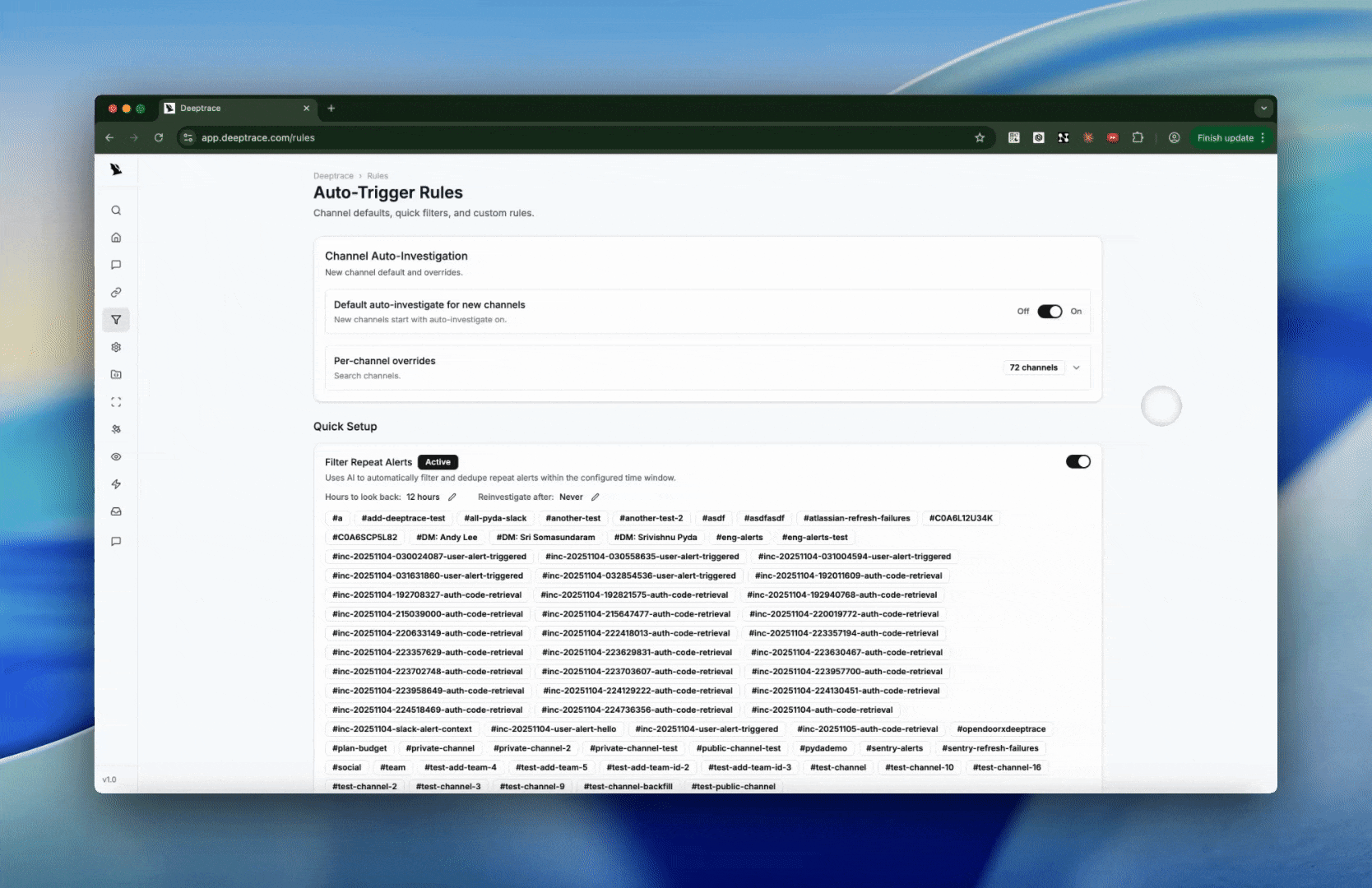1372x888 pixels.
Task: Open the settings gear in sidebar
Action: [x=116, y=347]
